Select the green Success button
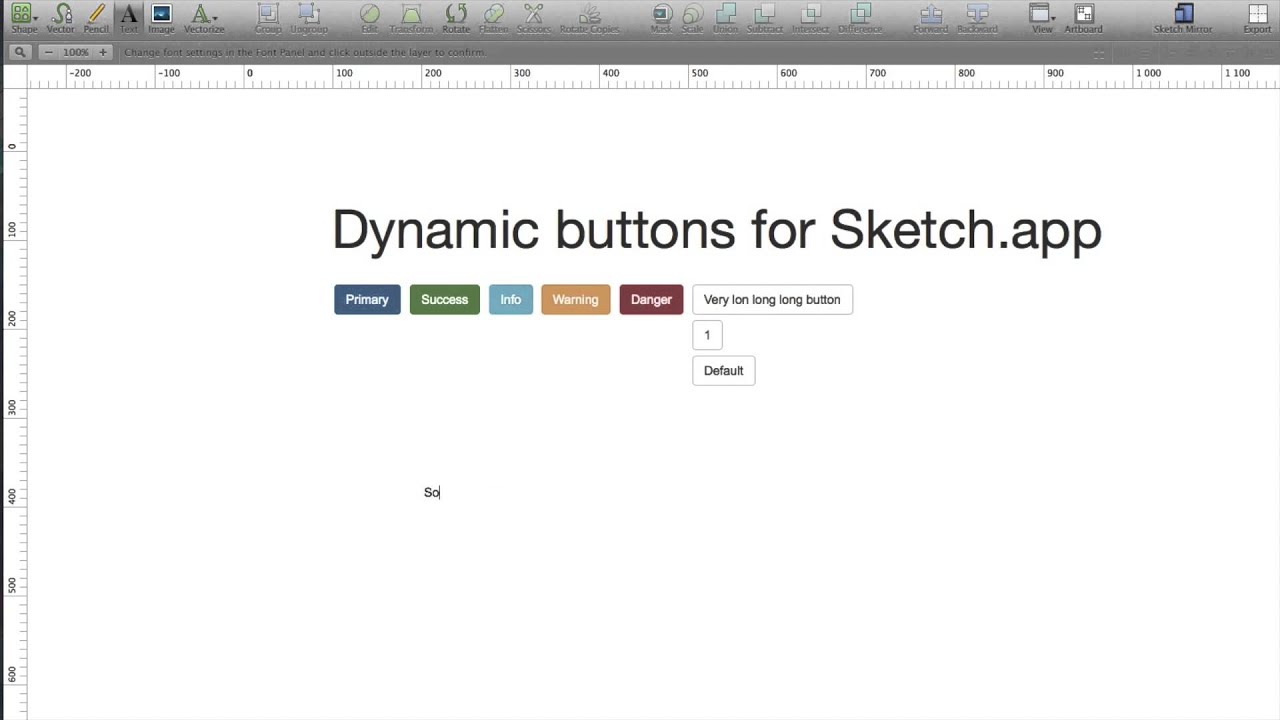Image resolution: width=1280 pixels, height=720 pixels. (445, 299)
